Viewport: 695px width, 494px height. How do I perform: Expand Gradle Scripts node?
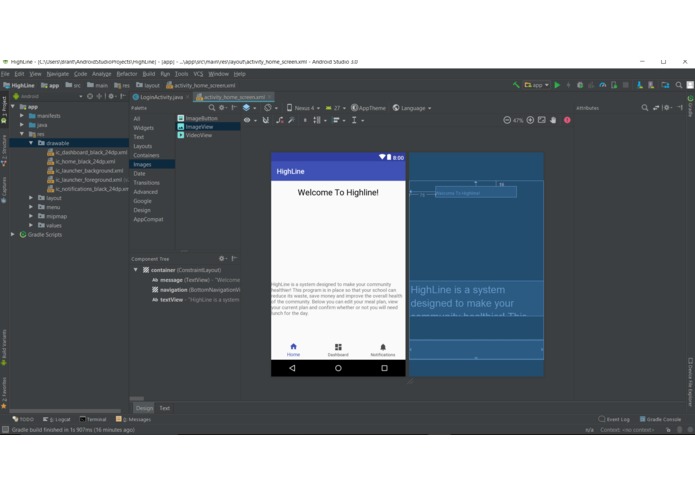[13, 234]
